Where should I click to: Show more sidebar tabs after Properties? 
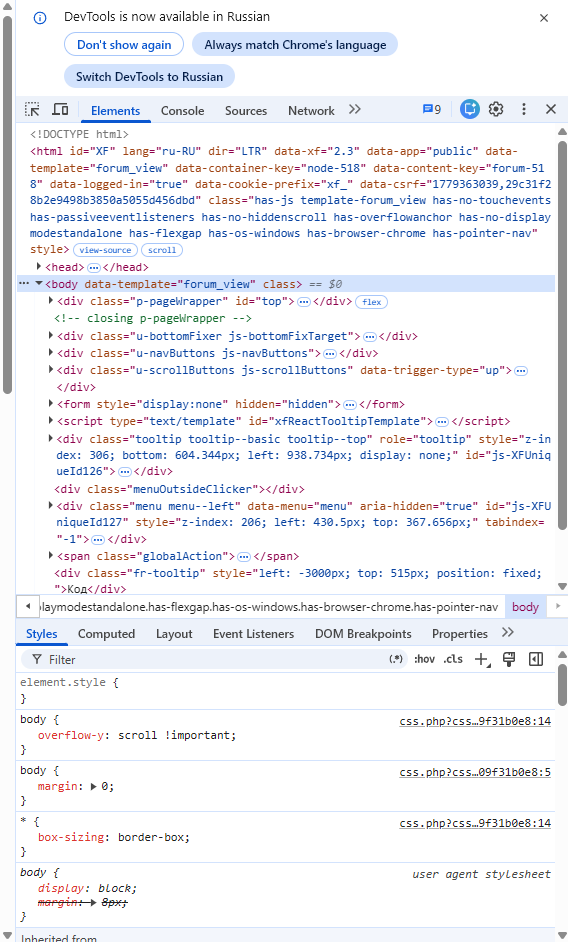(x=508, y=633)
